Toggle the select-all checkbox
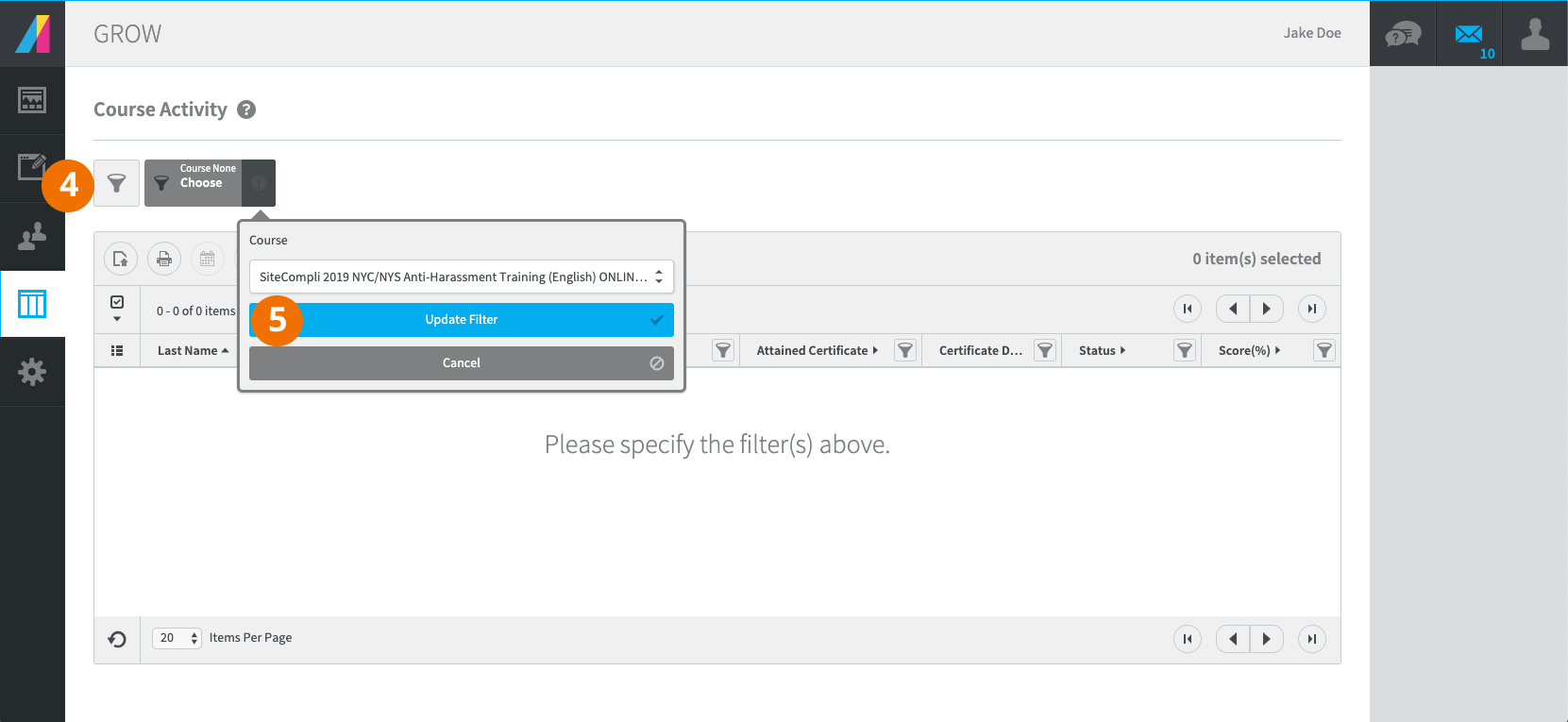1568x722 pixels. pyautogui.click(x=117, y=302)
